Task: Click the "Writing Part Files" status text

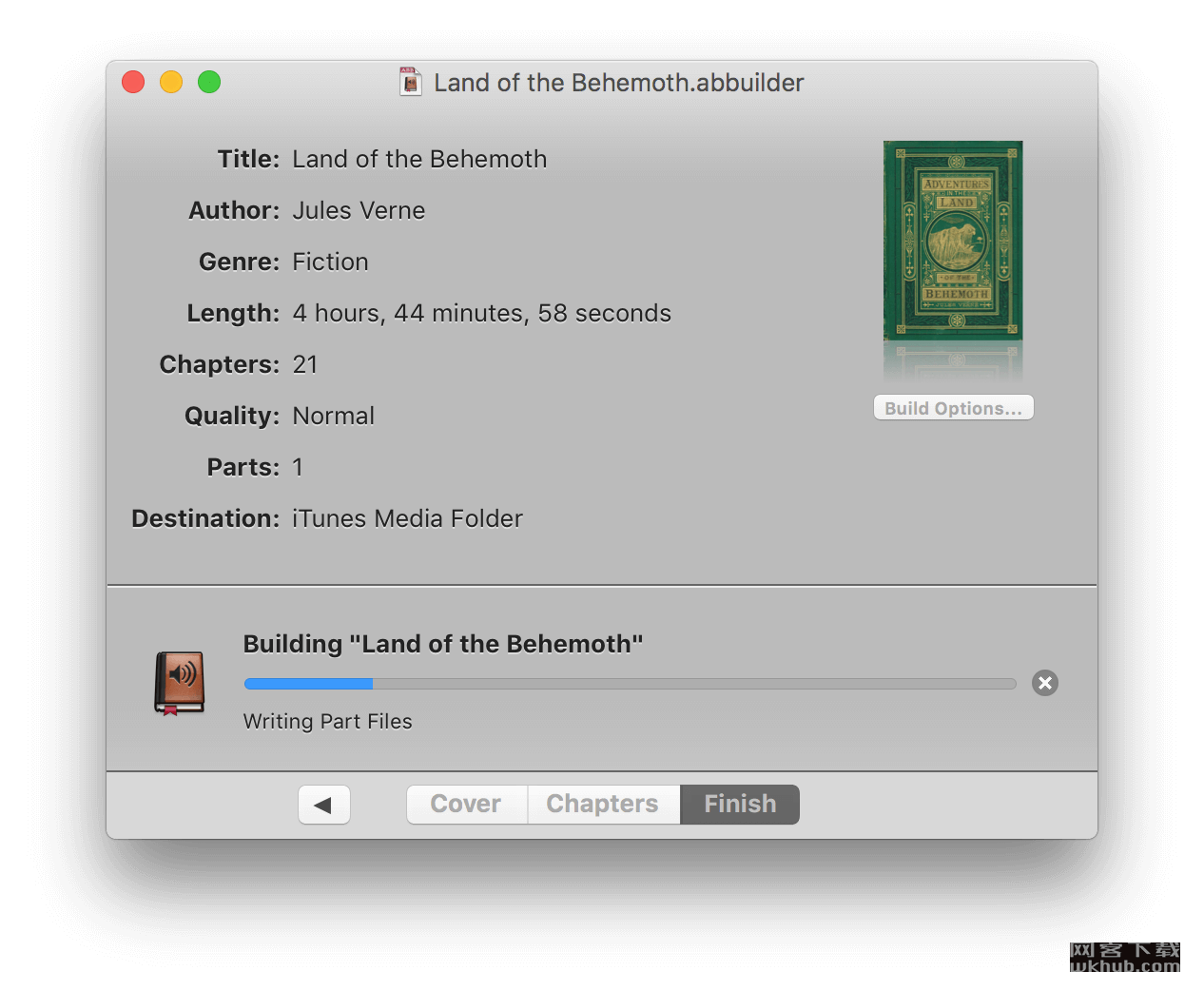Action: coord(328,721)
